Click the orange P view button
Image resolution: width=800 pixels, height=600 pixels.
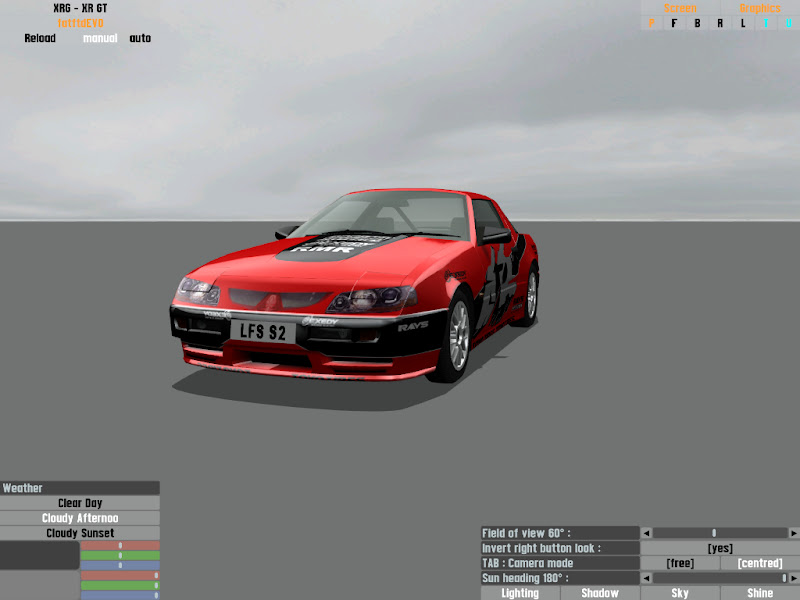click(x=652, y=23)
